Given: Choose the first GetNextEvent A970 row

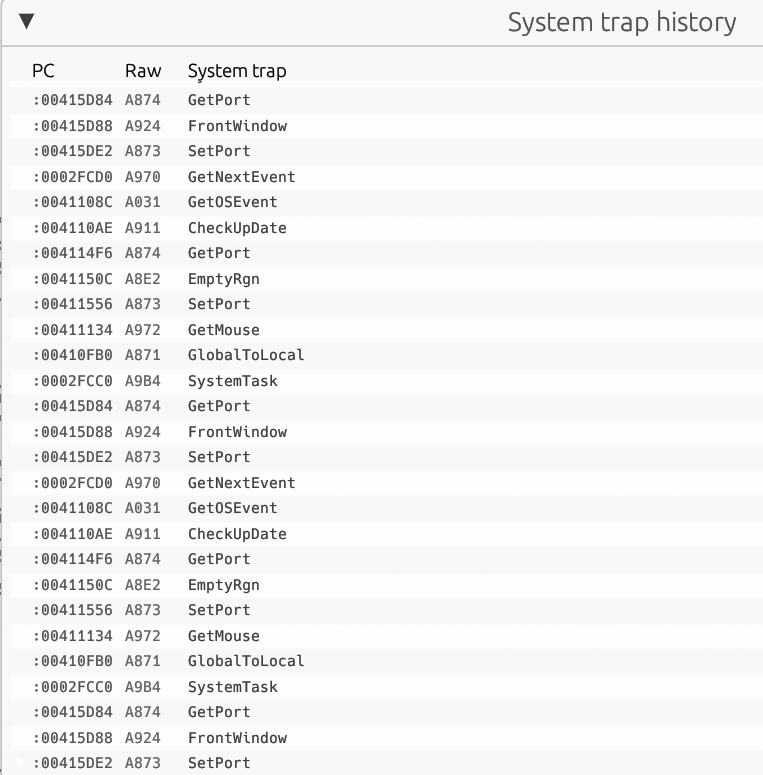Looking at the screenshot, I should click(x=386, y=177).
